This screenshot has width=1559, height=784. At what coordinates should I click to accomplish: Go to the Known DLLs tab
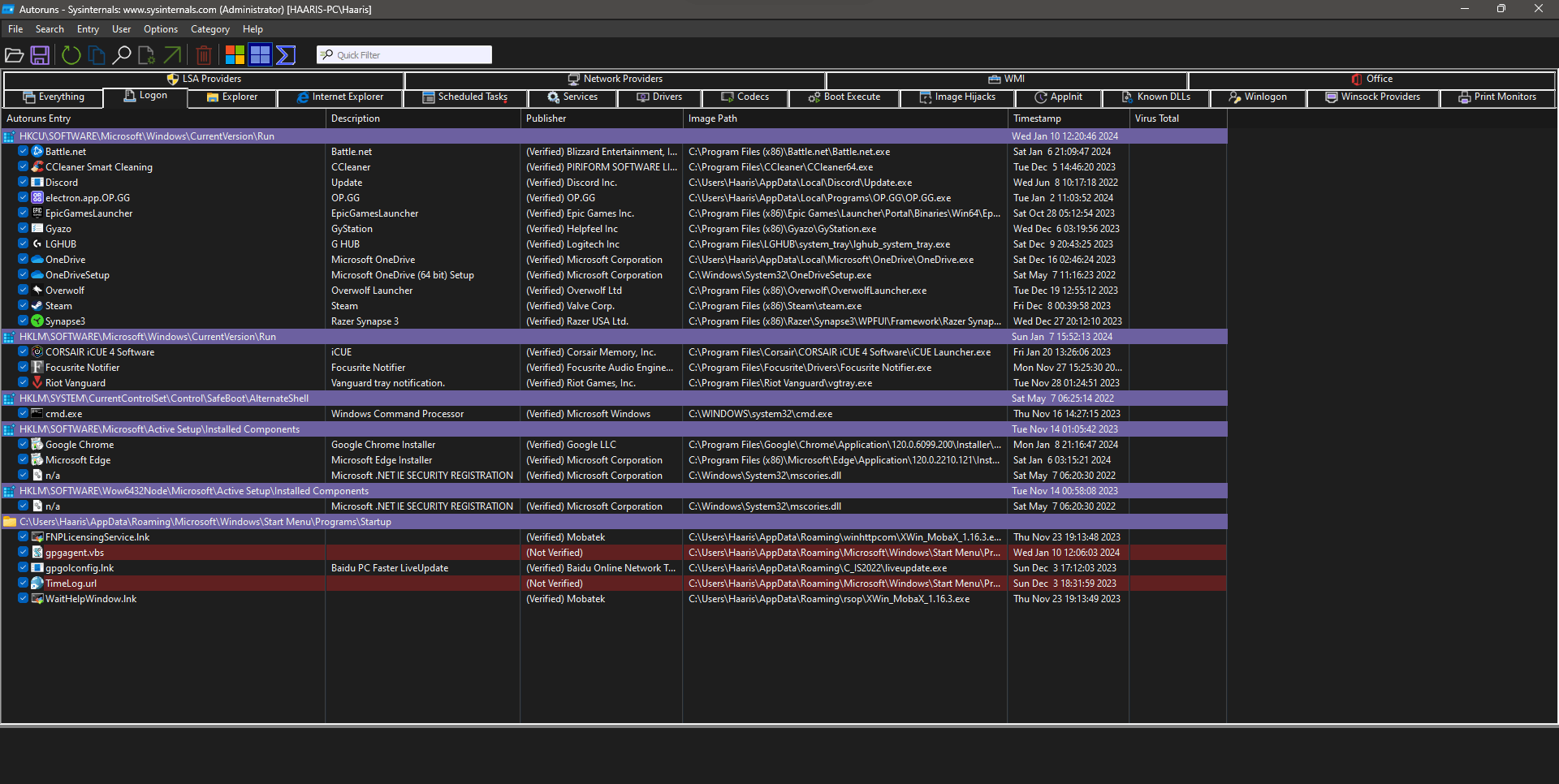click(1156, 97)
